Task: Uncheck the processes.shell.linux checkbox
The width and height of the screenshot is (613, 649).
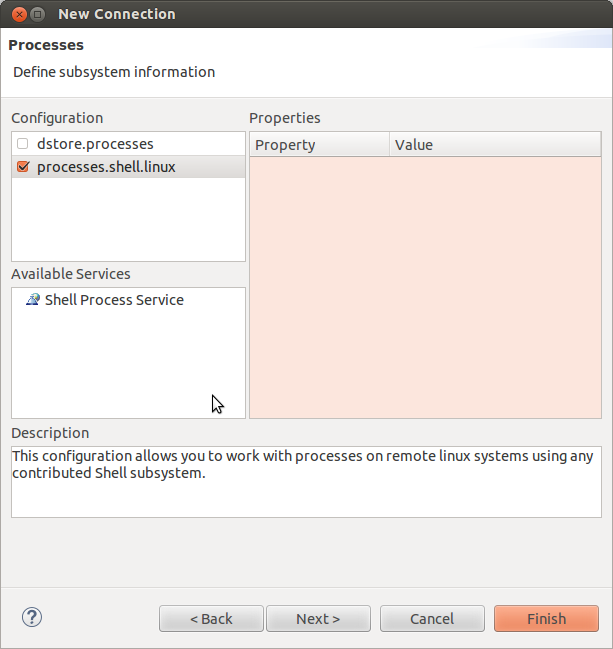Action: [23, 167]
